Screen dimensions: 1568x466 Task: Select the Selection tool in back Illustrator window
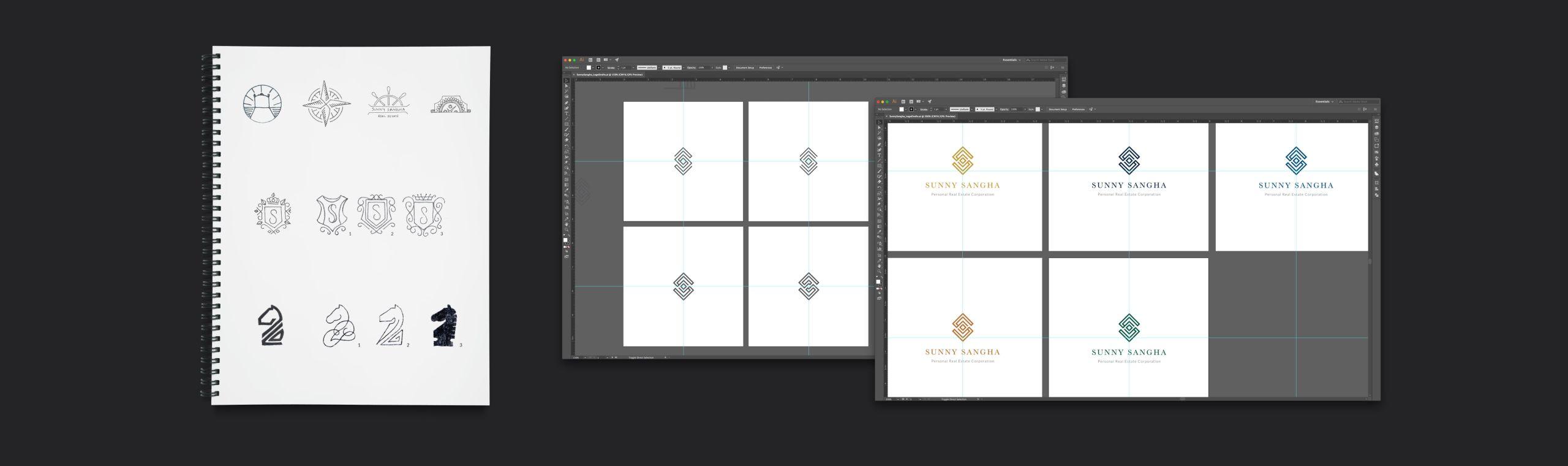567,80
